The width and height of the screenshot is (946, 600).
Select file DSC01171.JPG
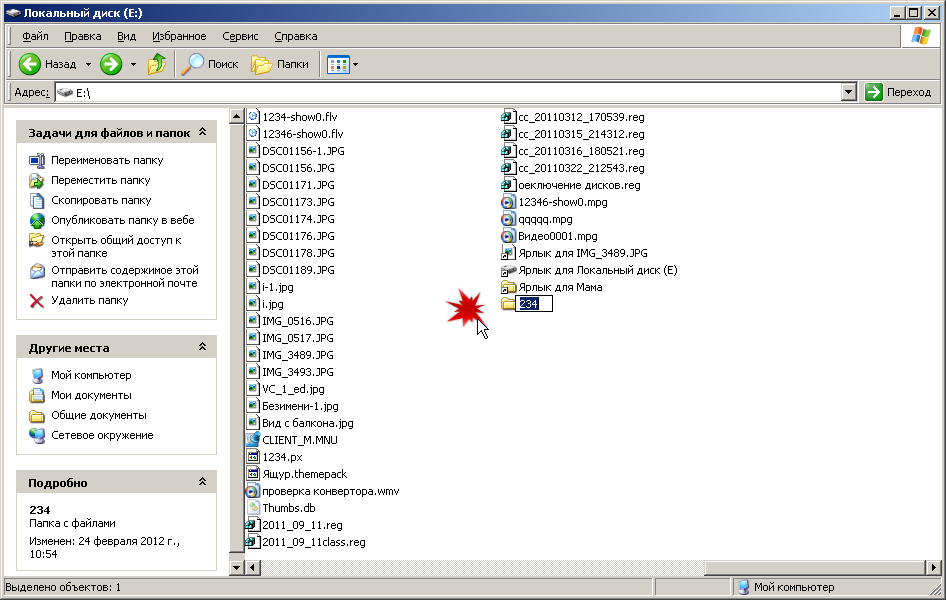click(298, 185)
